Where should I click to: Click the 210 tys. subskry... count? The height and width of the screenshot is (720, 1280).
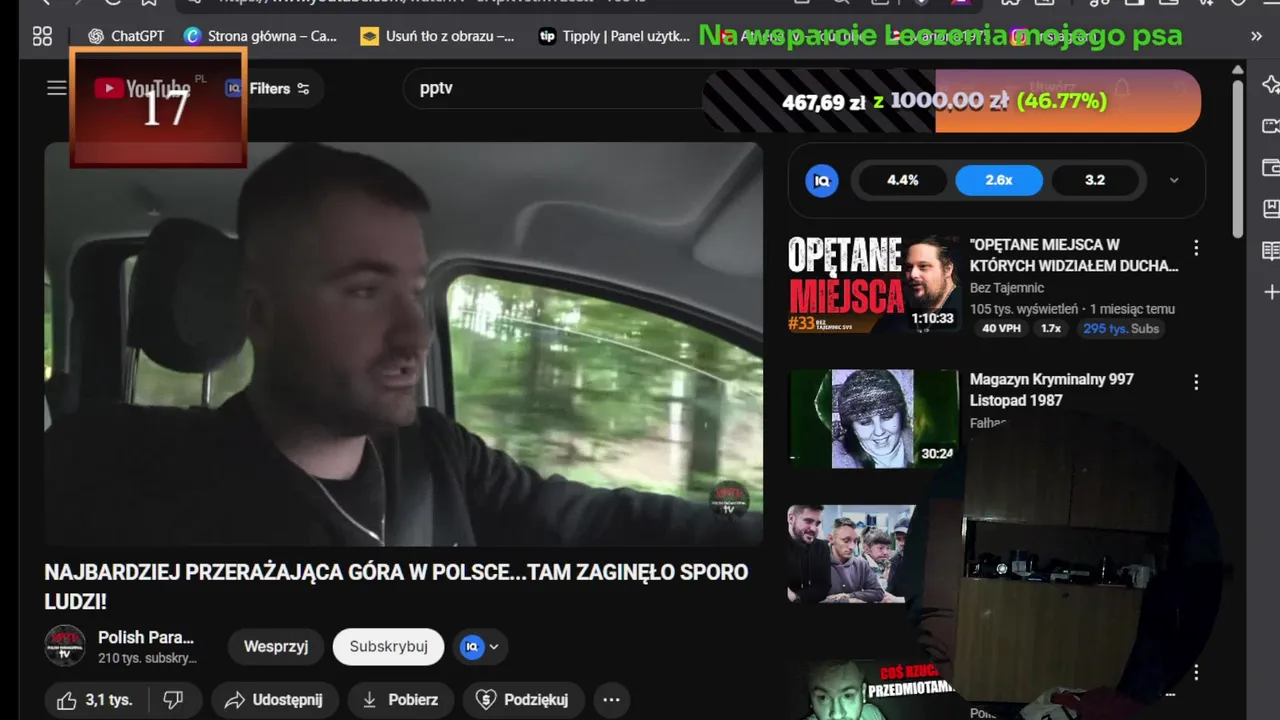point(147,658)
